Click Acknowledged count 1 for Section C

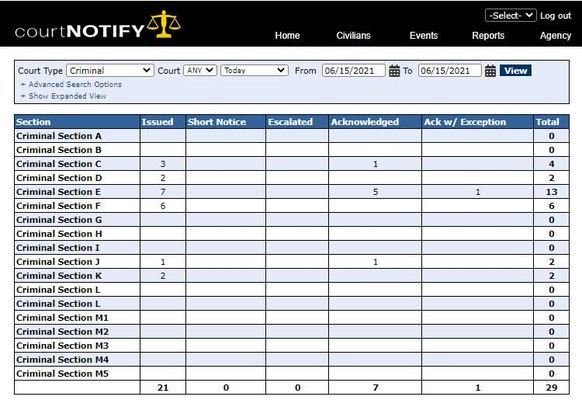tap(375, 164)
